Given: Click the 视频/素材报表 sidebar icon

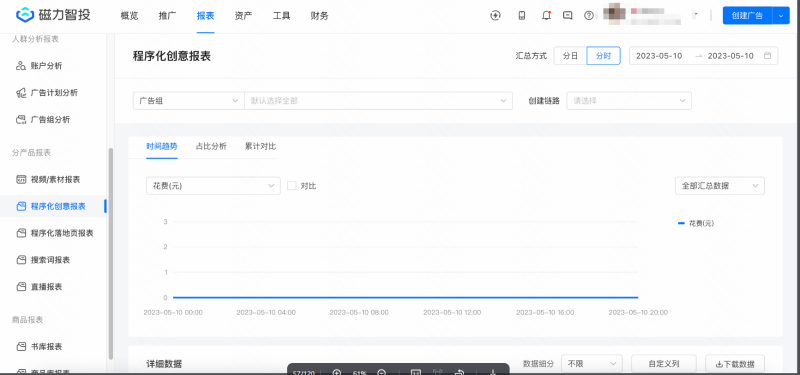Looking at the screenshot, I should (x=21, y=180).
